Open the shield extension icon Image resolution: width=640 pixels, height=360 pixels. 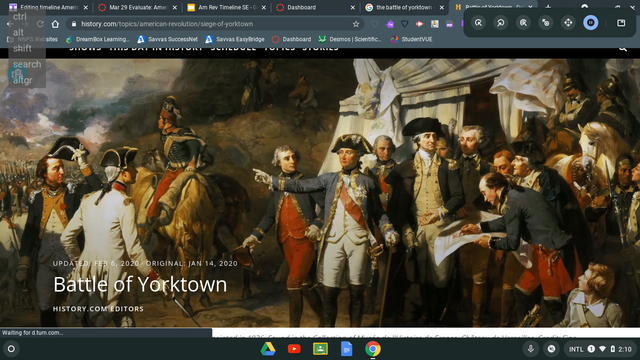pyautogui.click(x=404, y=24)
